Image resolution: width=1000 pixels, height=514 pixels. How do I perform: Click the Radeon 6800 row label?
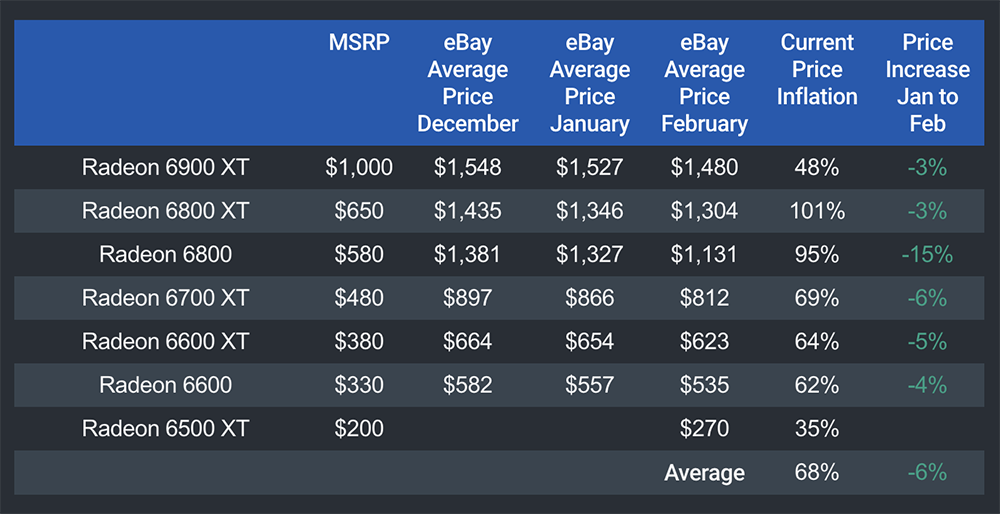tap(166, 254)
